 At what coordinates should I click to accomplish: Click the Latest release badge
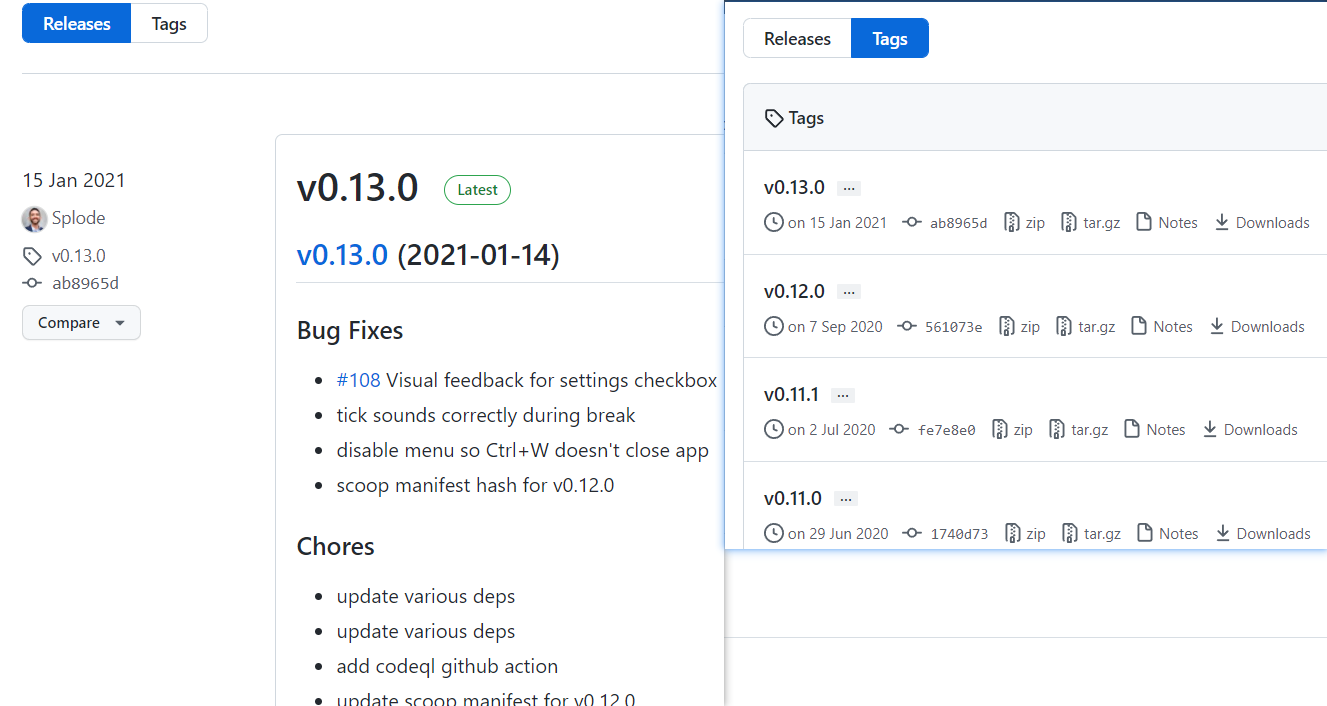click(x=477, y=190)
